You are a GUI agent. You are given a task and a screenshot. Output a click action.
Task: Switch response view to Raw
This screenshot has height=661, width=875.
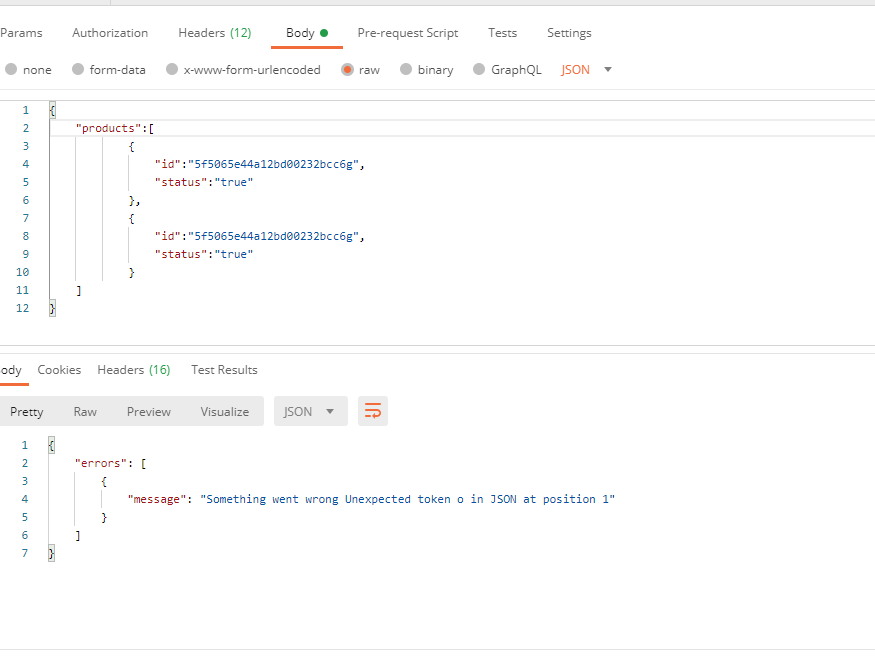coord(85,412)
